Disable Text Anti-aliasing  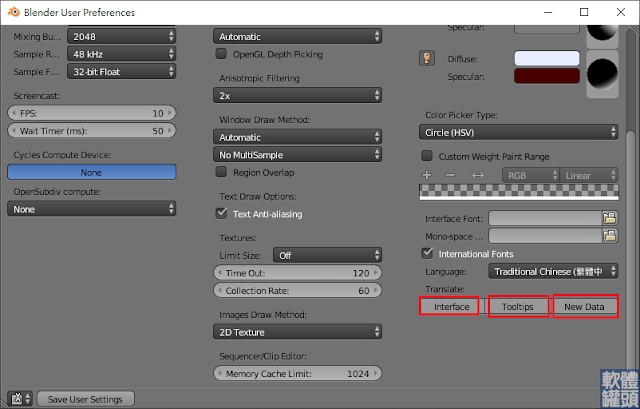tap(221, 213)
